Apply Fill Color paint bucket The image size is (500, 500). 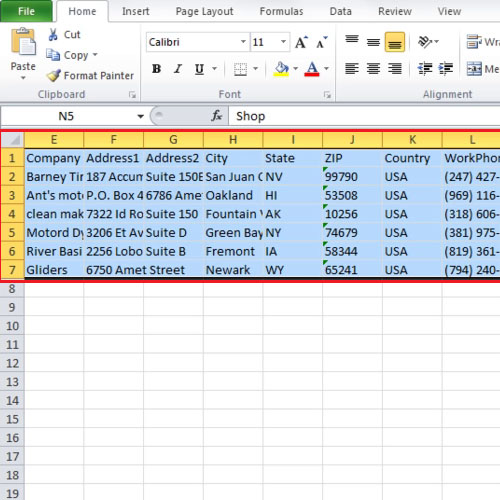pos(281,69)
